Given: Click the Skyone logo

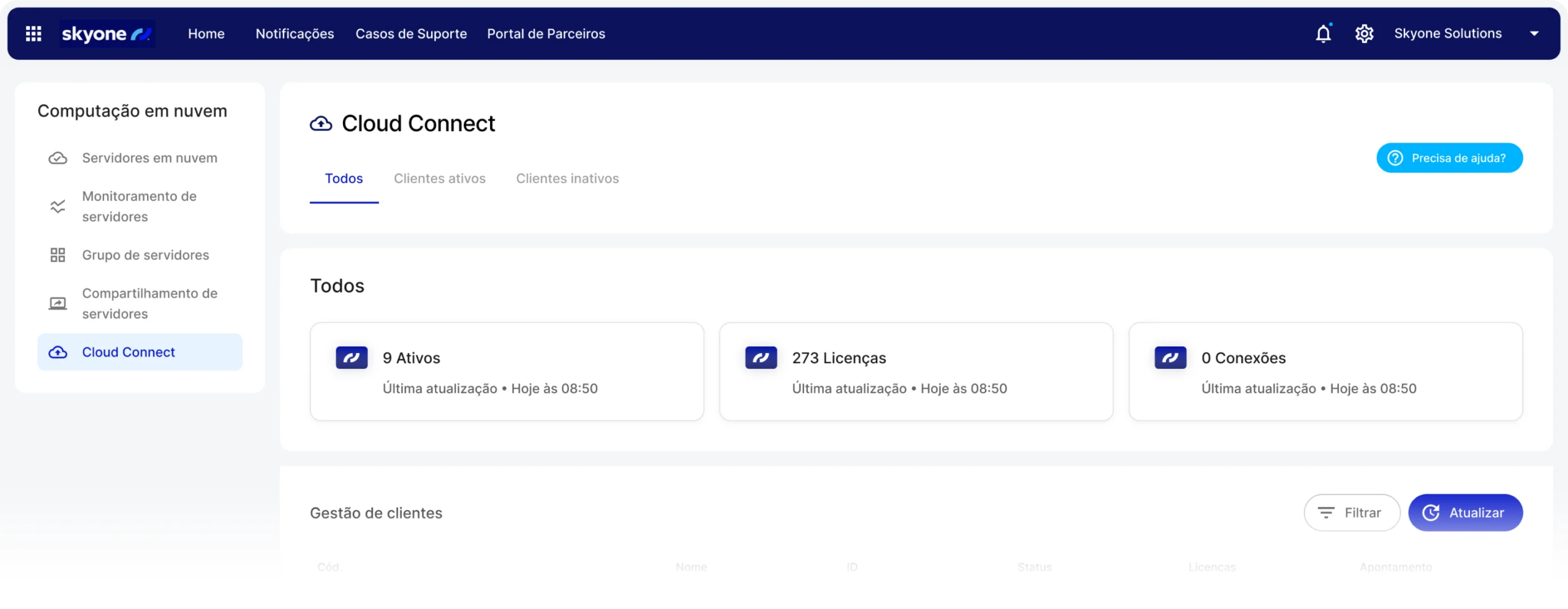Looking at the screenshot, I should 107,34.
